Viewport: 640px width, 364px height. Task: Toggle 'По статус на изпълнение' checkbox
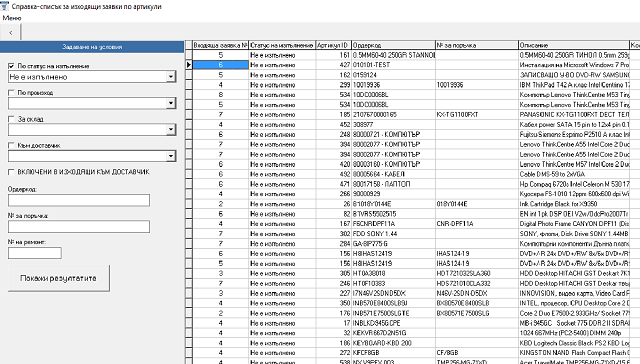(11, 66)
